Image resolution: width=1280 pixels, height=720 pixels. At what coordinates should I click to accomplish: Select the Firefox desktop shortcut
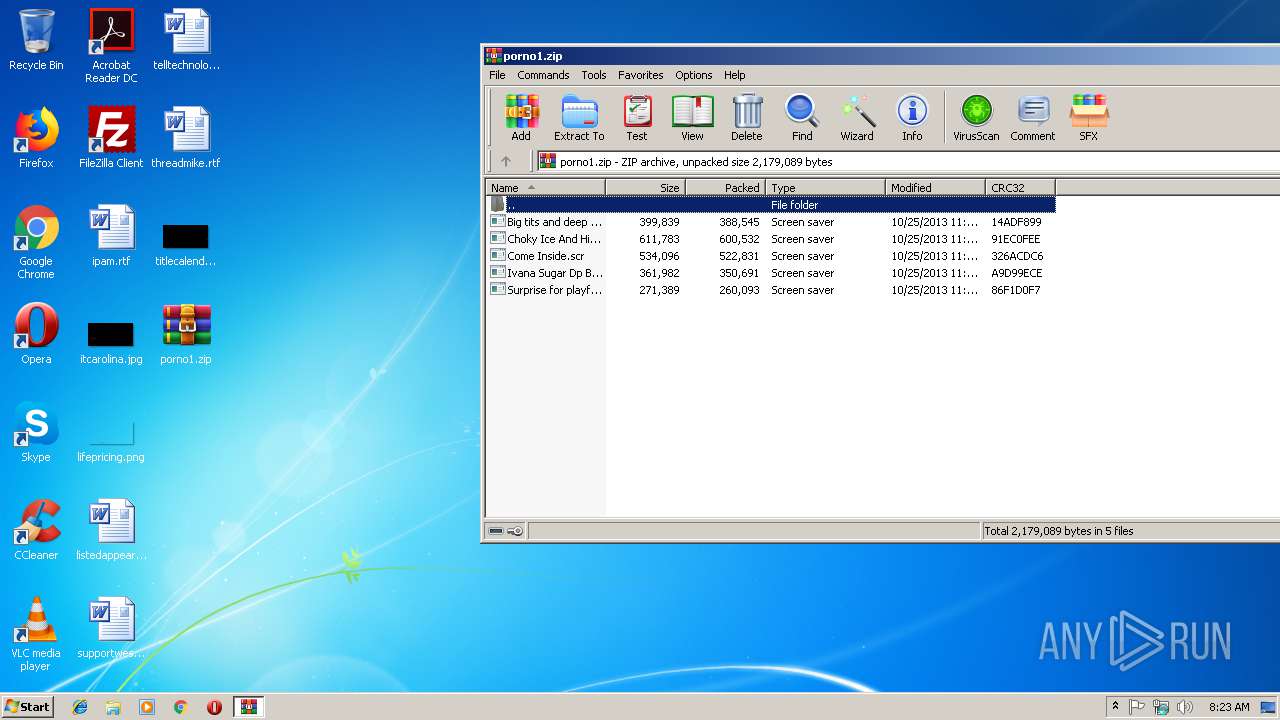pos(36,138)
